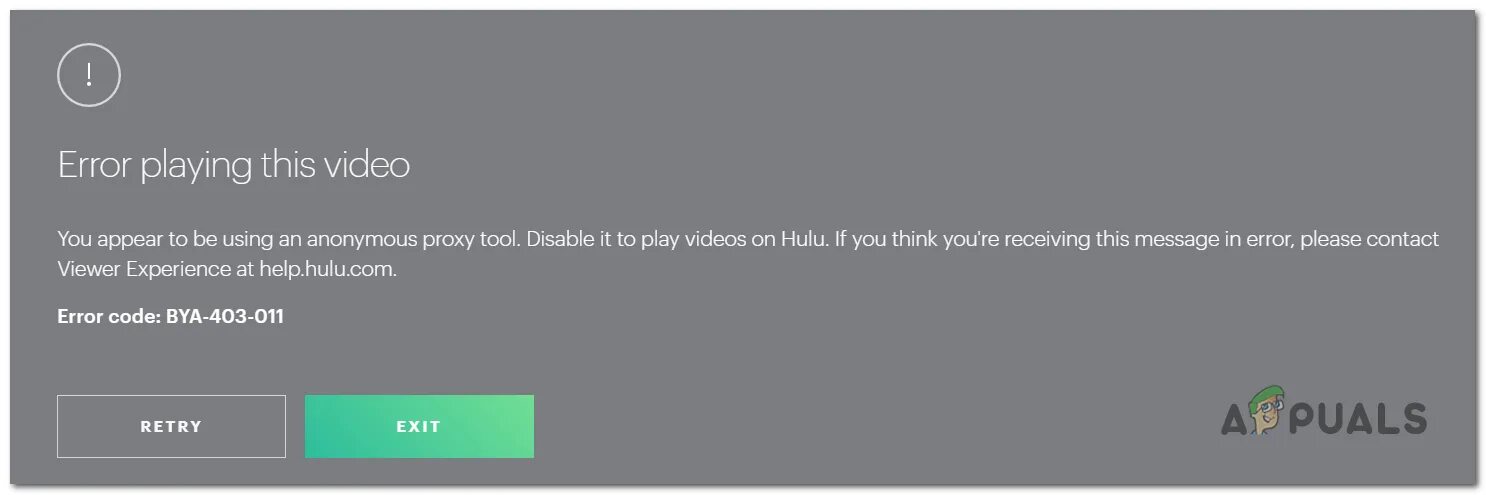Click the word "Error" in the heading
Screen dimensions: 1486x495
[x=95, y=165]
